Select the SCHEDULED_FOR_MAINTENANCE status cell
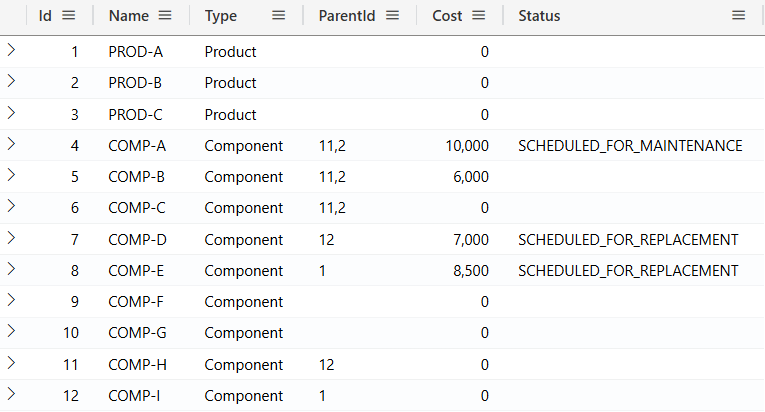765x412 pixels. point(630,146)
